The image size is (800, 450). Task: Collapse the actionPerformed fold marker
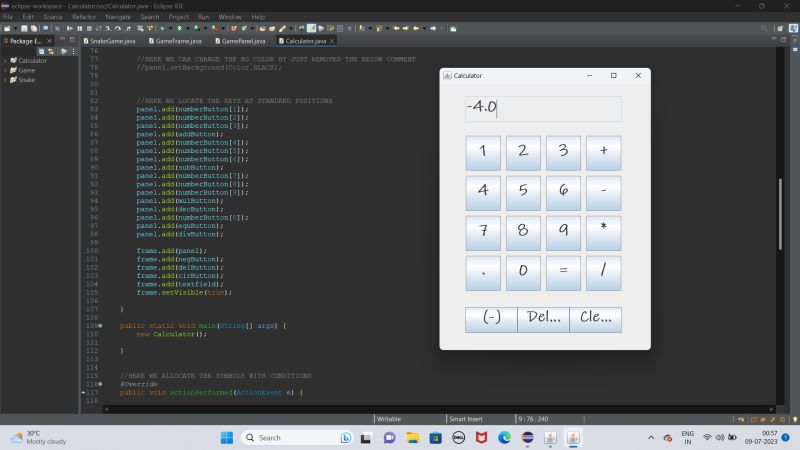(101, 384)
